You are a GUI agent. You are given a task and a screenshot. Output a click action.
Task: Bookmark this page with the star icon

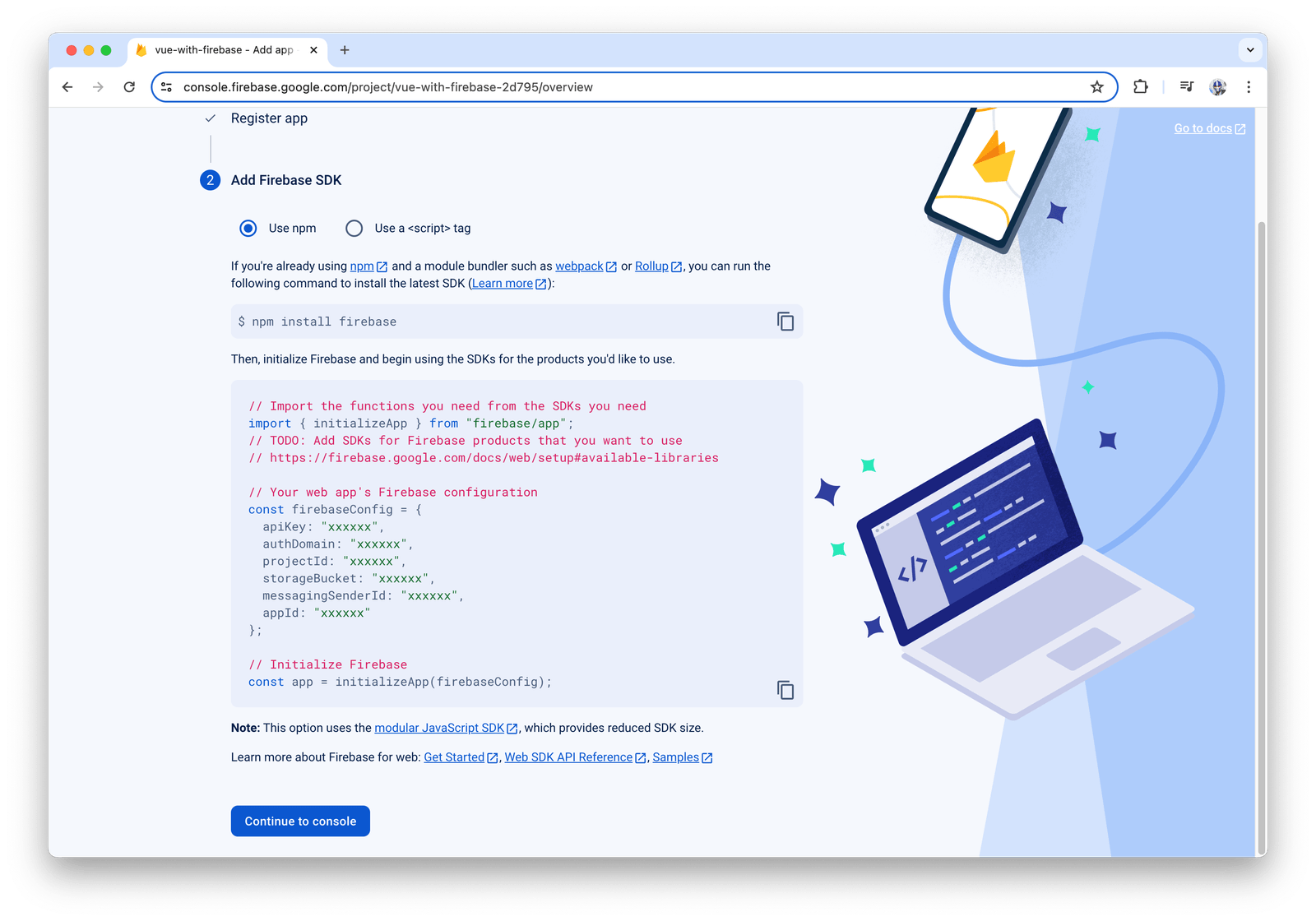(x=1096, y=87)
